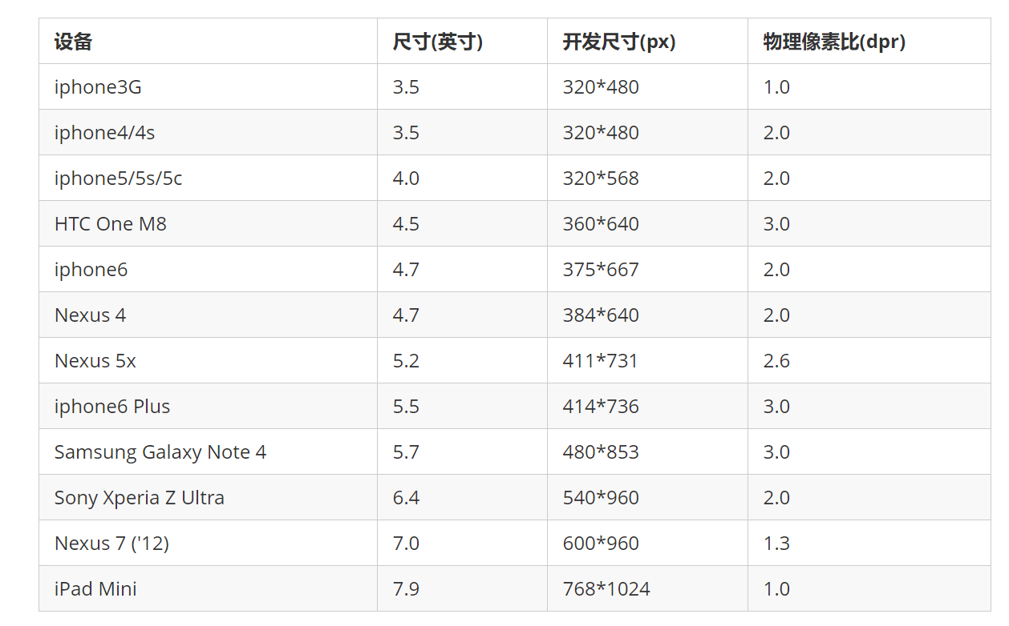This screenshot has width=1009, height=626.
Task: Click the iphone6 device cell
Action: 91,269
